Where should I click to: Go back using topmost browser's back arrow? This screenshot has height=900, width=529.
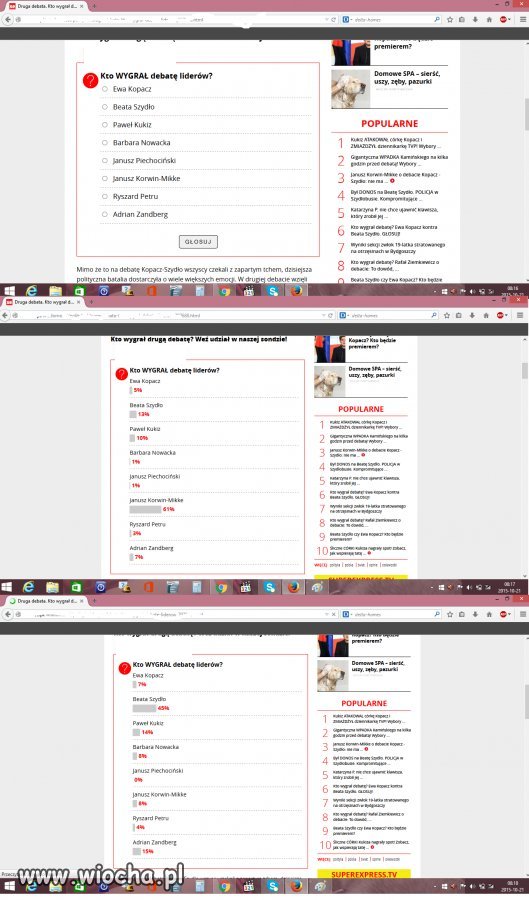[7, 20]
